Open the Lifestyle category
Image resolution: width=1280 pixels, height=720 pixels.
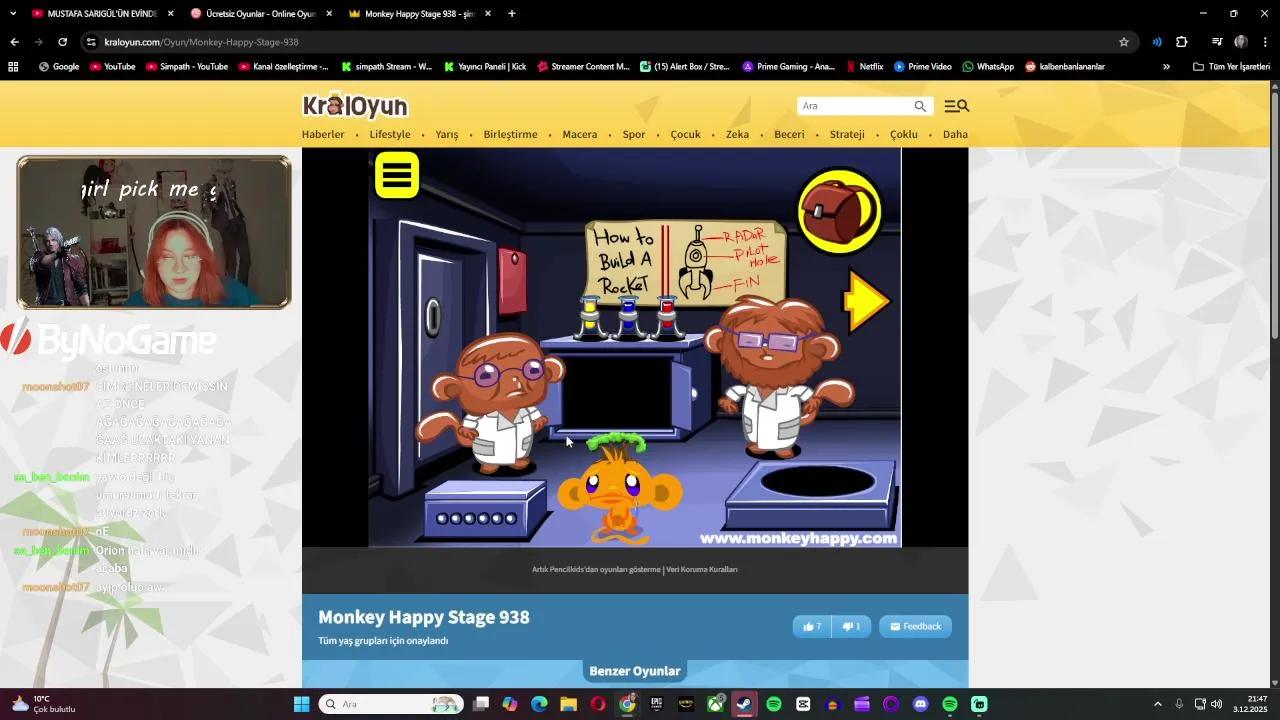coord(390,134)
